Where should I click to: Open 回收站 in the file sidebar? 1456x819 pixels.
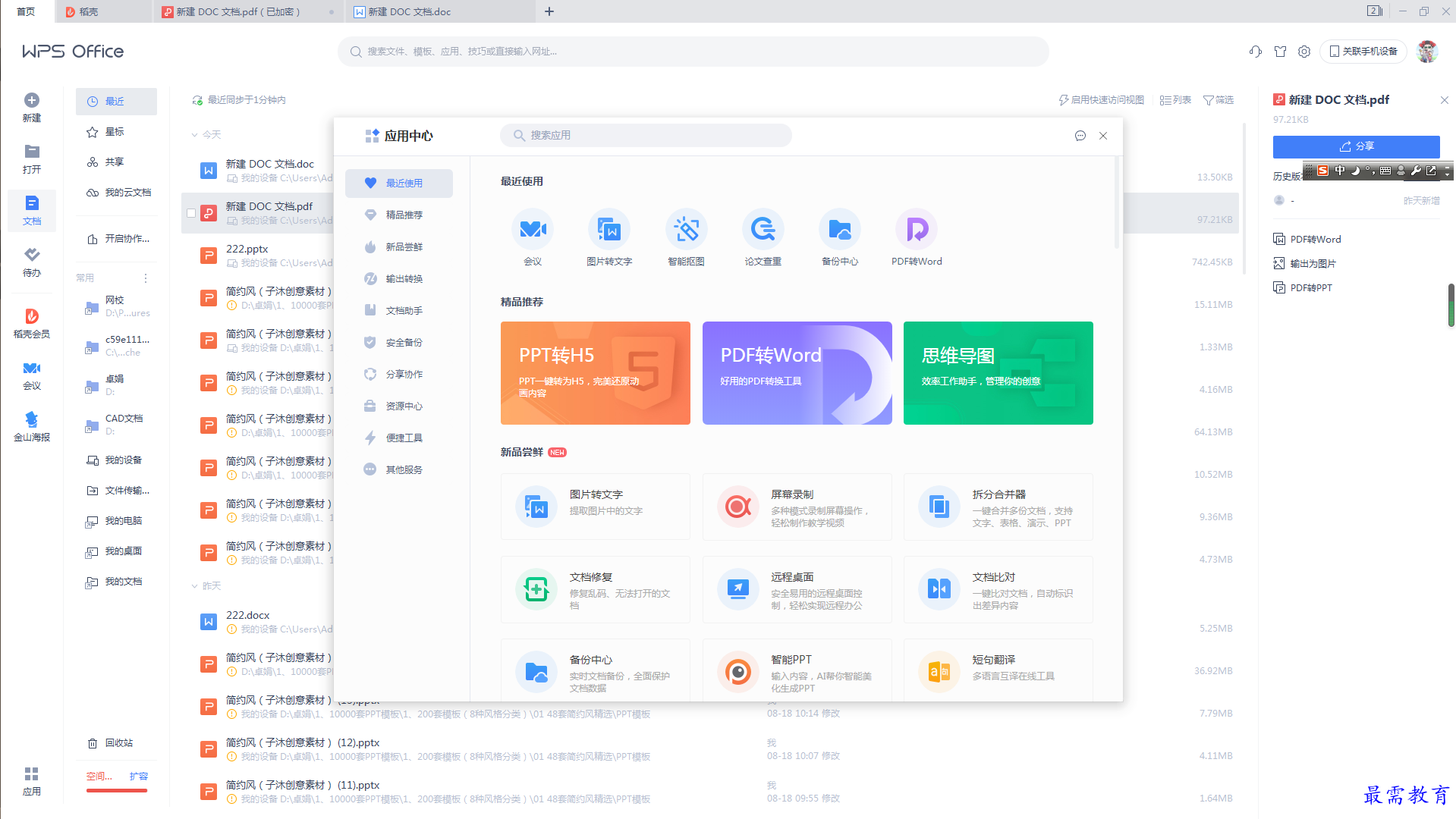[x=118, y=744]
